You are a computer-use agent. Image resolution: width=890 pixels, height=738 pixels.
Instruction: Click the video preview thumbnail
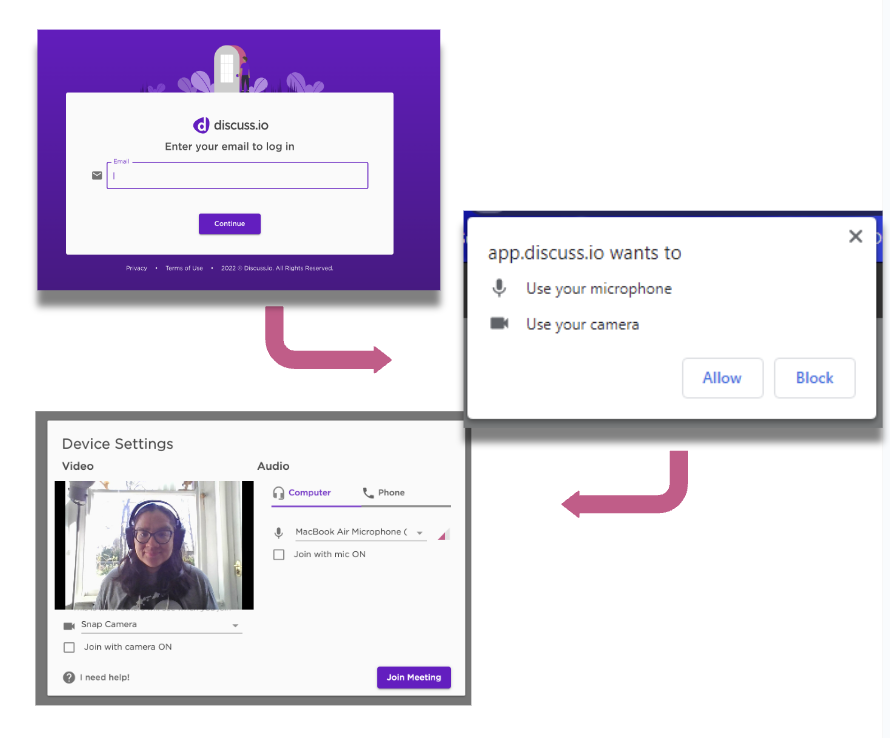point(154,545)
